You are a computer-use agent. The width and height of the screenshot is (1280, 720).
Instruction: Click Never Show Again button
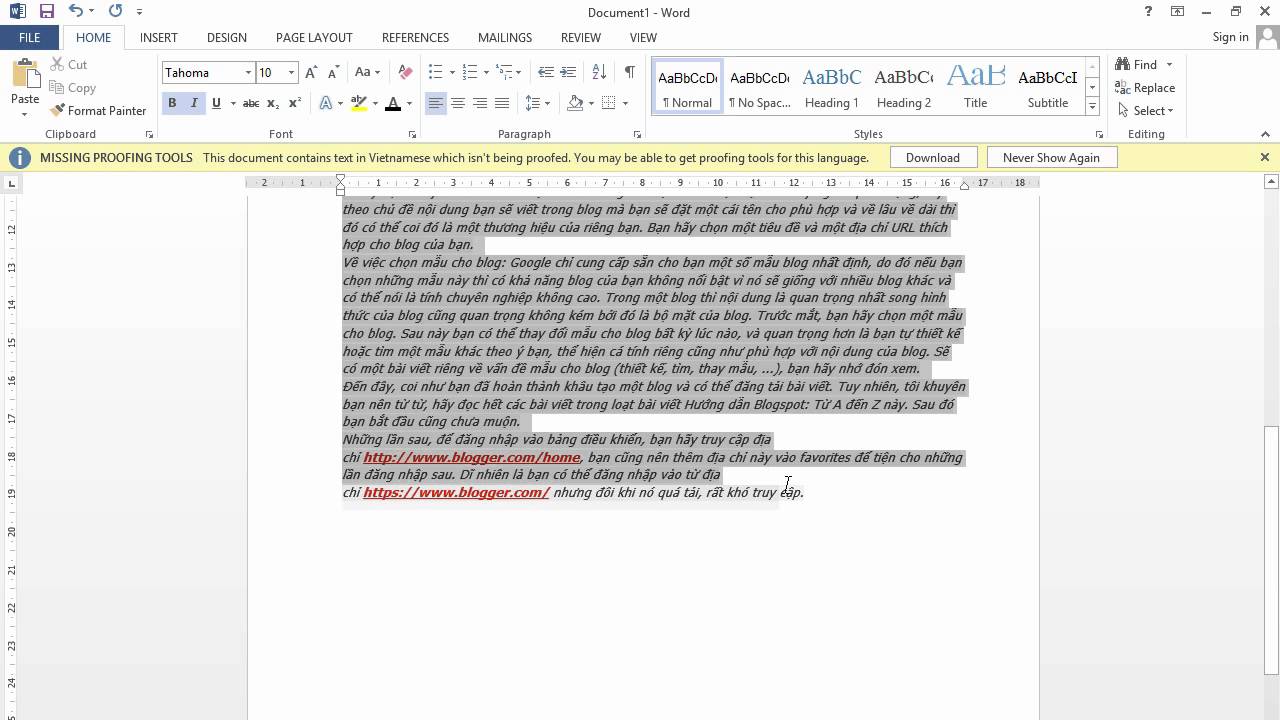[1051, 157]
